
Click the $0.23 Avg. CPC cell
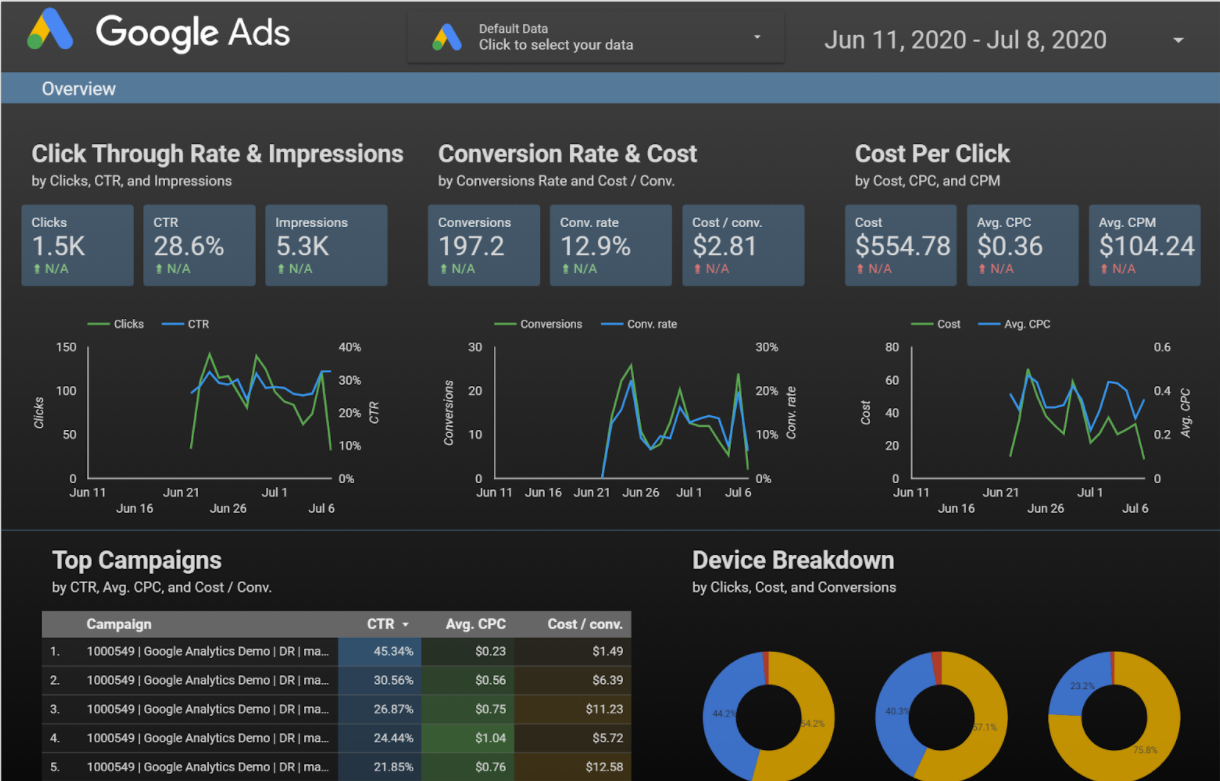pyautogui.click(x=468, y=651)
